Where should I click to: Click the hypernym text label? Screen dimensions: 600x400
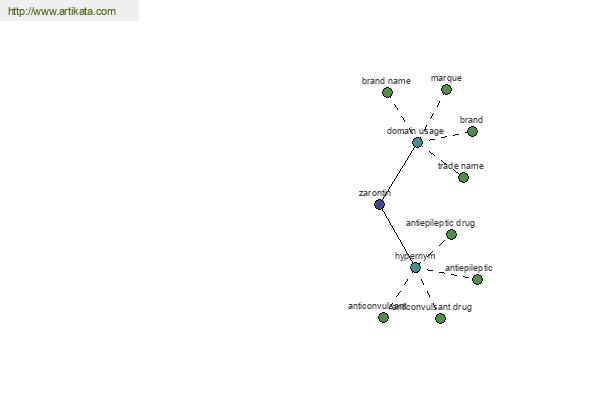415,256
